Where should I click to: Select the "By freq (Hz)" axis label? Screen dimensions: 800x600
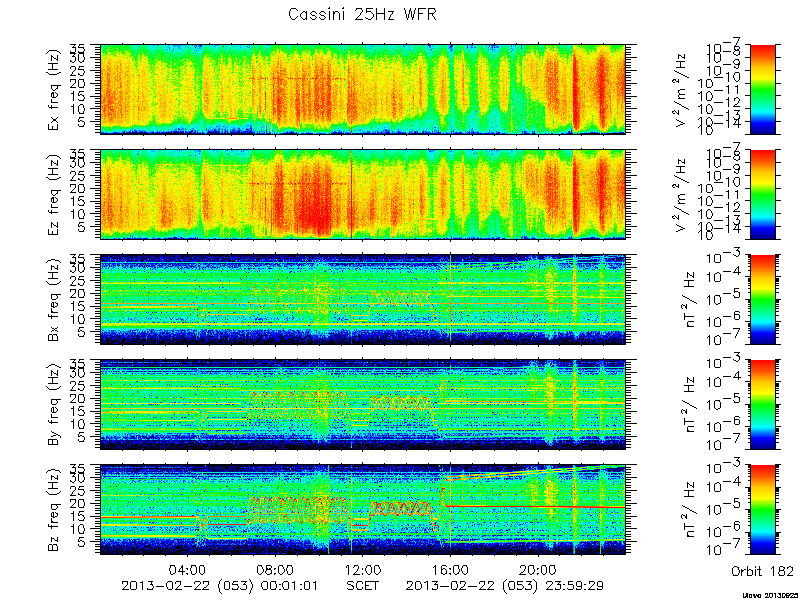pos(54,404)
